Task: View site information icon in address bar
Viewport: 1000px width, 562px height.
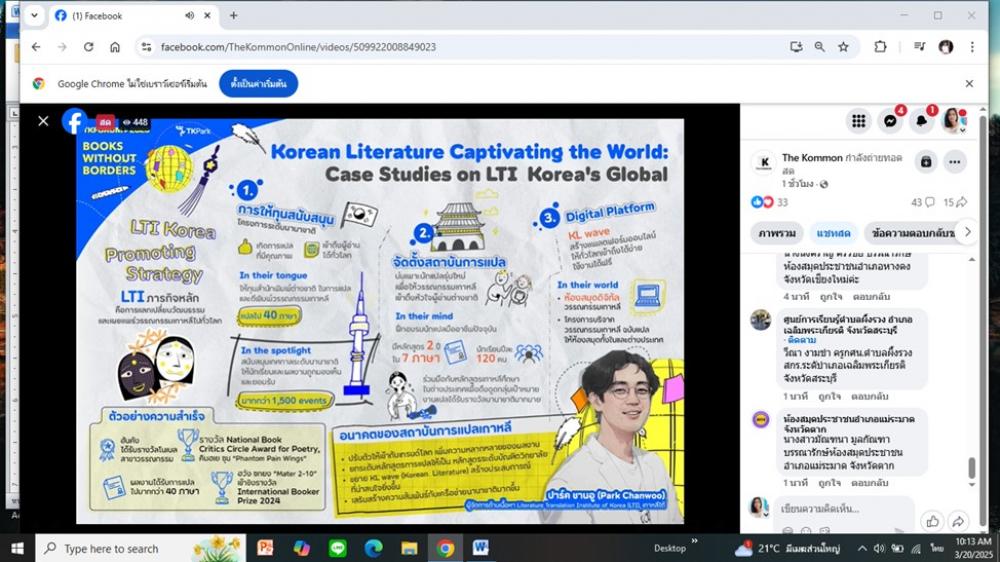Action: [147, 47]
